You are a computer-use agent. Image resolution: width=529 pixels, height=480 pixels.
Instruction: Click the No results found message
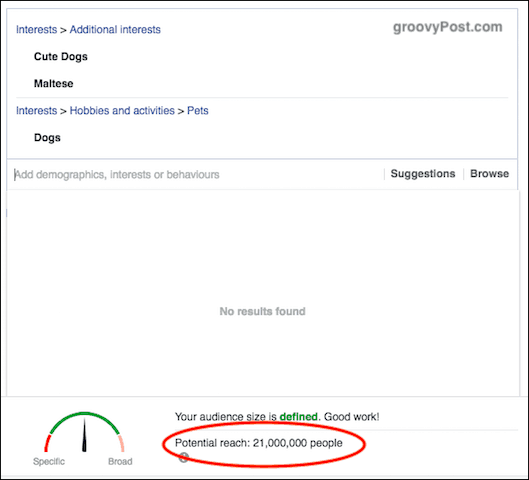(262, 311)
